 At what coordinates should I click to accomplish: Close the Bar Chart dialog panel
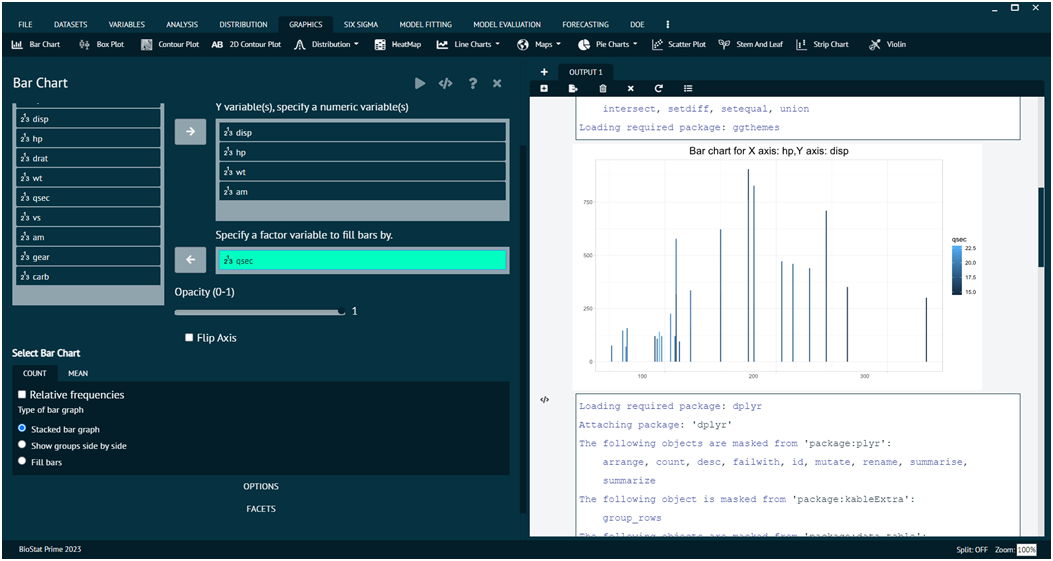click(x=497, y=83)
